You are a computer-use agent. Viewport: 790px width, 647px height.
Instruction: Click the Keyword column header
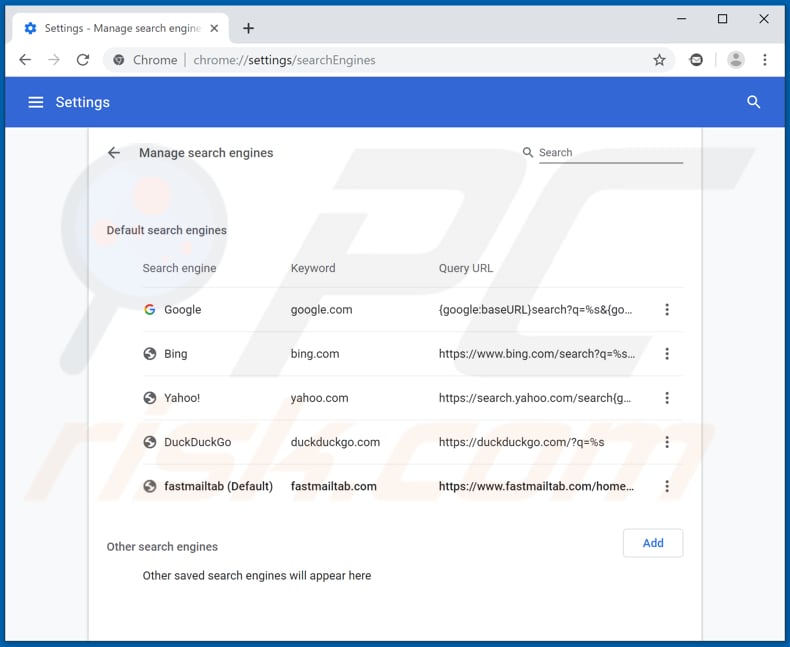(313, 268)
